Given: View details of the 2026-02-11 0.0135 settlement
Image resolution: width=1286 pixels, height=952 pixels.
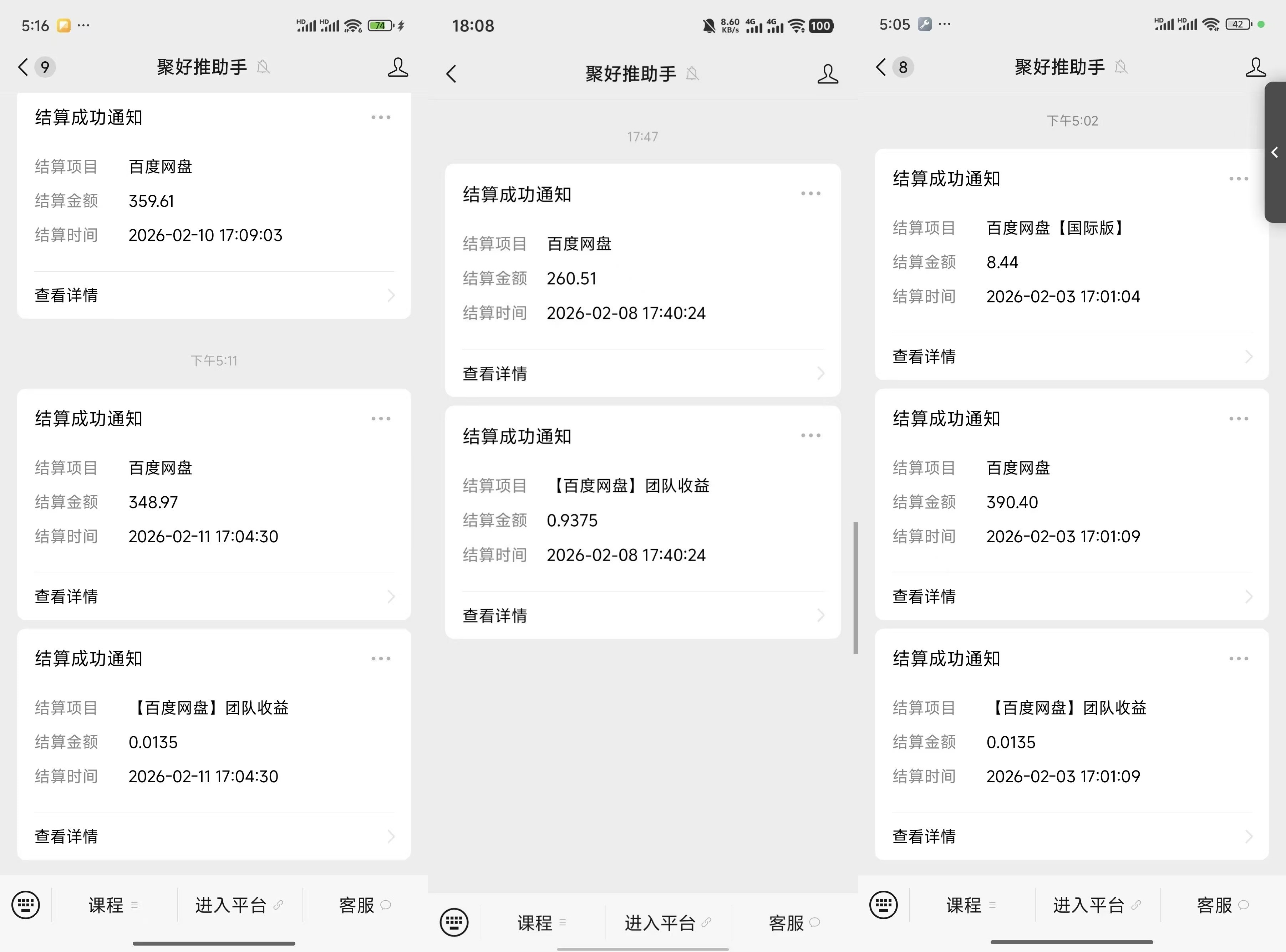Looking at the screenshot, I should point(214,836).
